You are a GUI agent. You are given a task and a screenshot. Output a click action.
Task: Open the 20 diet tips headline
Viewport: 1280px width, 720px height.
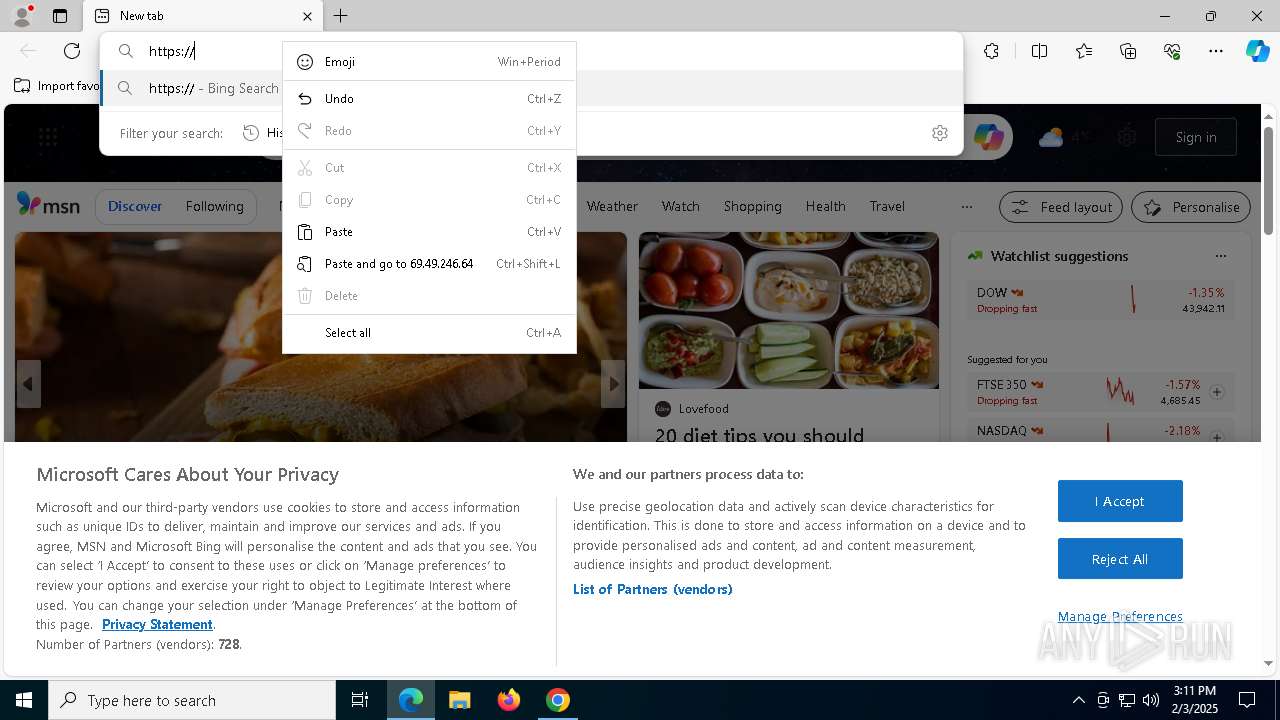pyautogui.click(x=759, y=435)
